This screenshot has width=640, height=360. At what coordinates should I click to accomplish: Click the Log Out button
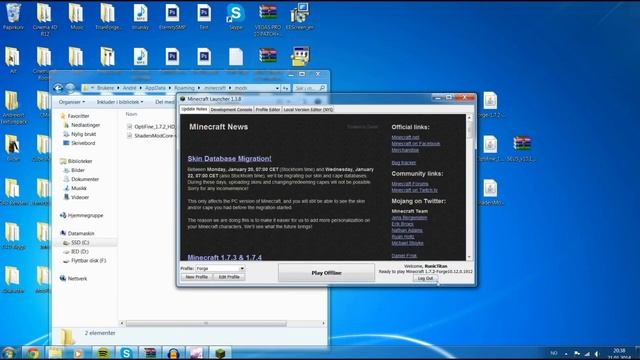tap(425, 278)
